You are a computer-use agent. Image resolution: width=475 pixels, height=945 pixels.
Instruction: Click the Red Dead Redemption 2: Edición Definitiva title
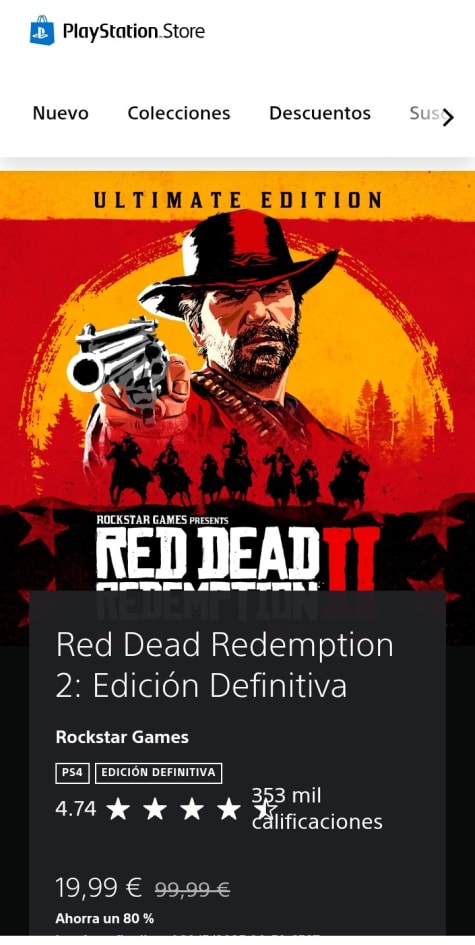pos(224,665)
